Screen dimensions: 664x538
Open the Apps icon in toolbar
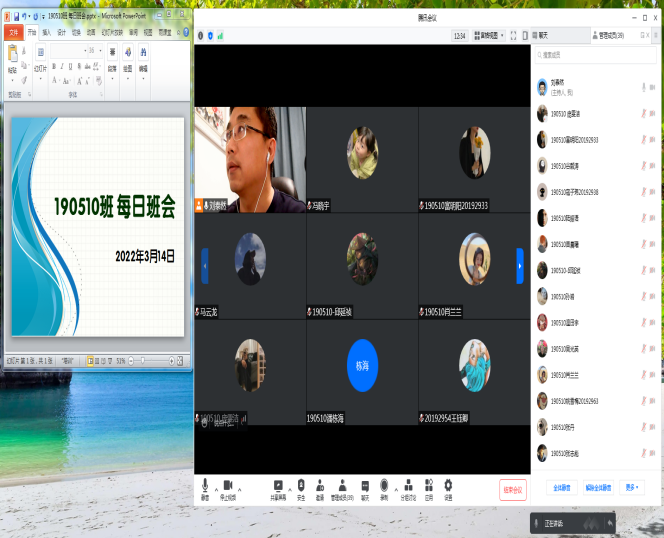coord(429,486)
